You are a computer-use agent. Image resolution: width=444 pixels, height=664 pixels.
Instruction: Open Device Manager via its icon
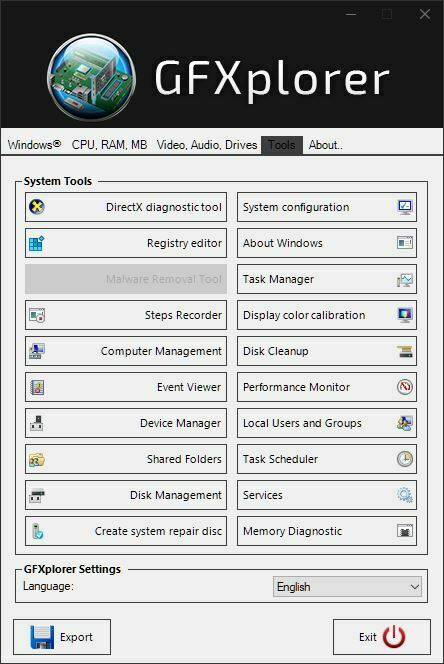[x=37, y=423]
